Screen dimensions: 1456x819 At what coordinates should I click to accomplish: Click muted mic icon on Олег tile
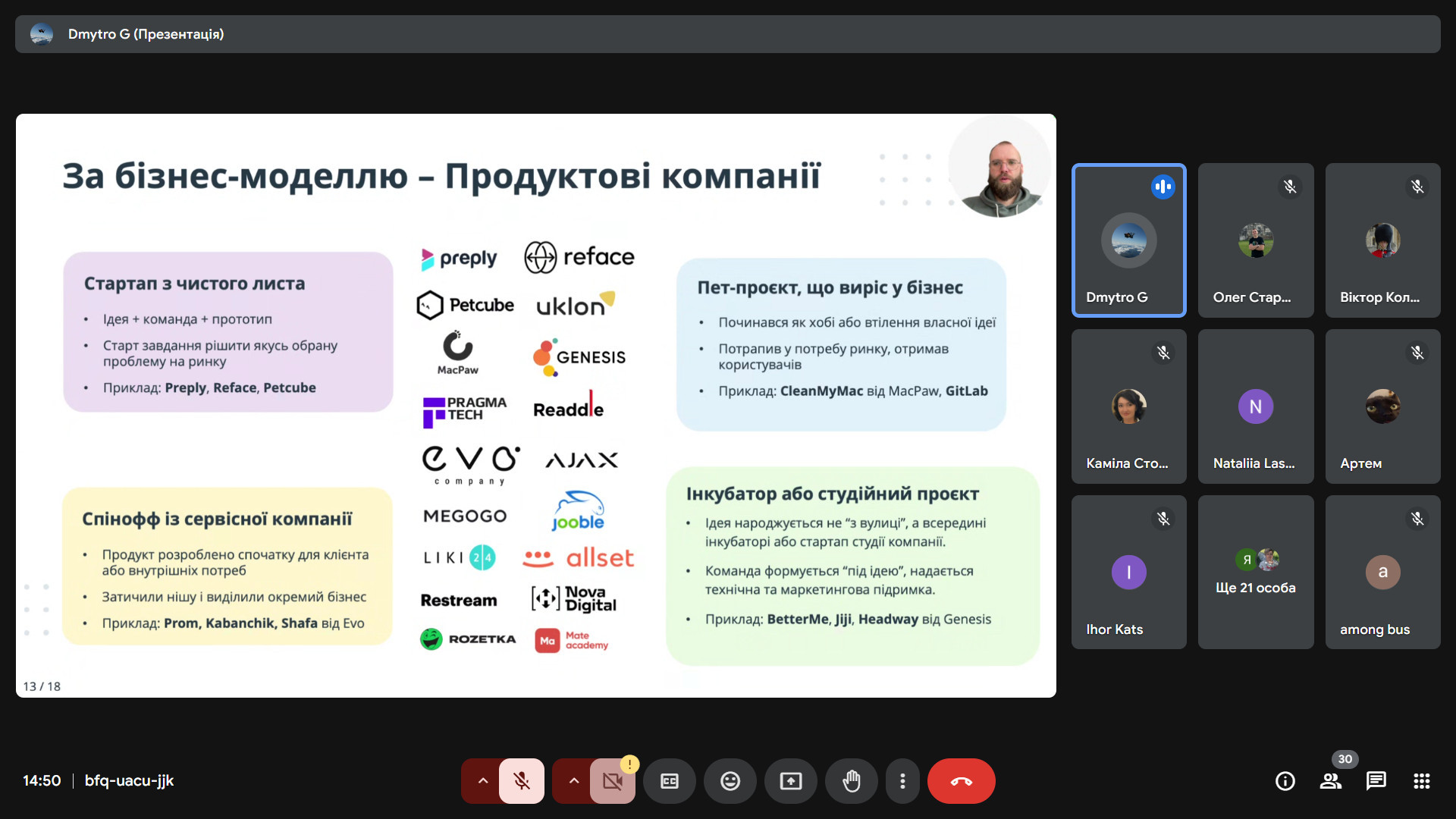click(x=1290, y=187)
